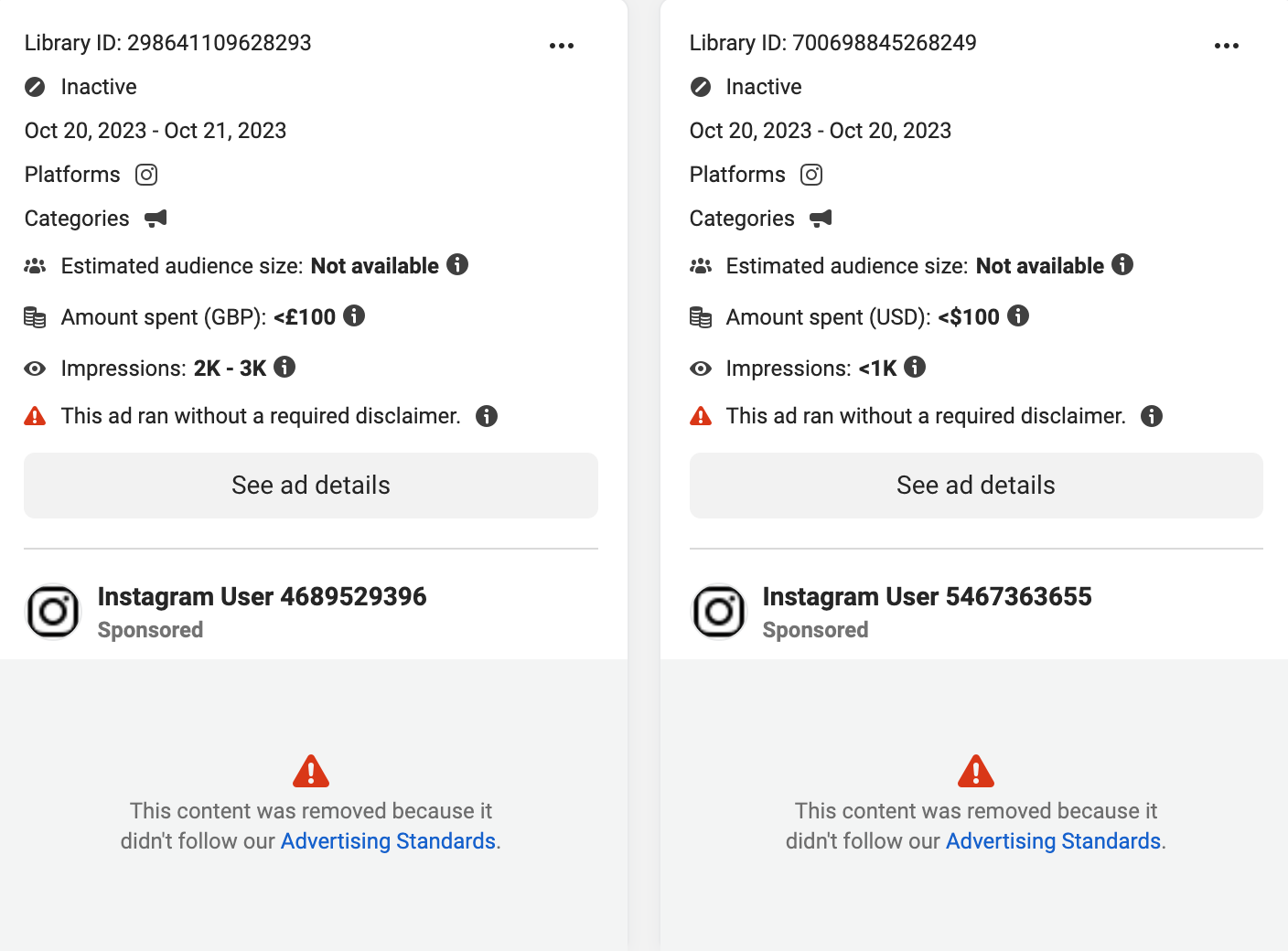Viewport: 1288px width, 951px height.
Task: Show info for the right ad's estimated audience size
Action: (1122, 265)
